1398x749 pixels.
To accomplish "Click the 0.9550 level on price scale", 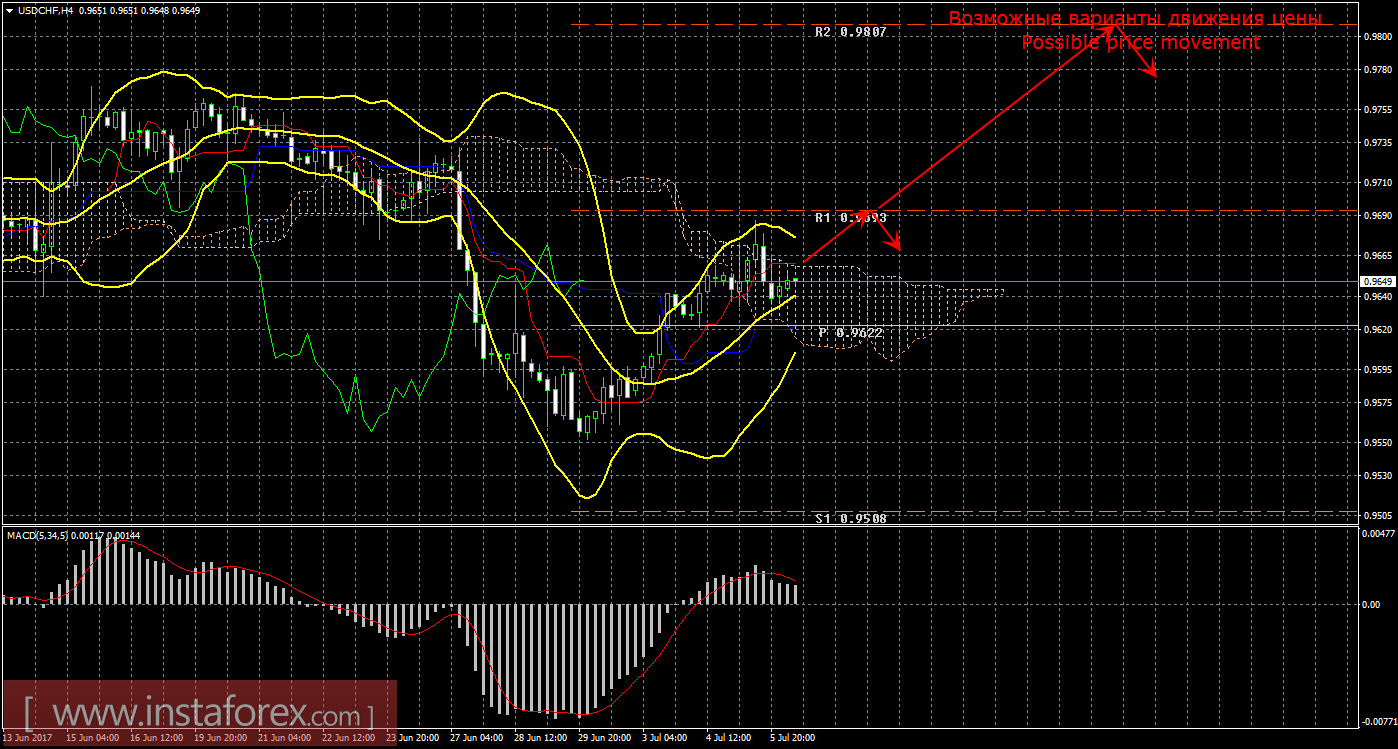I will [1376, 442].
